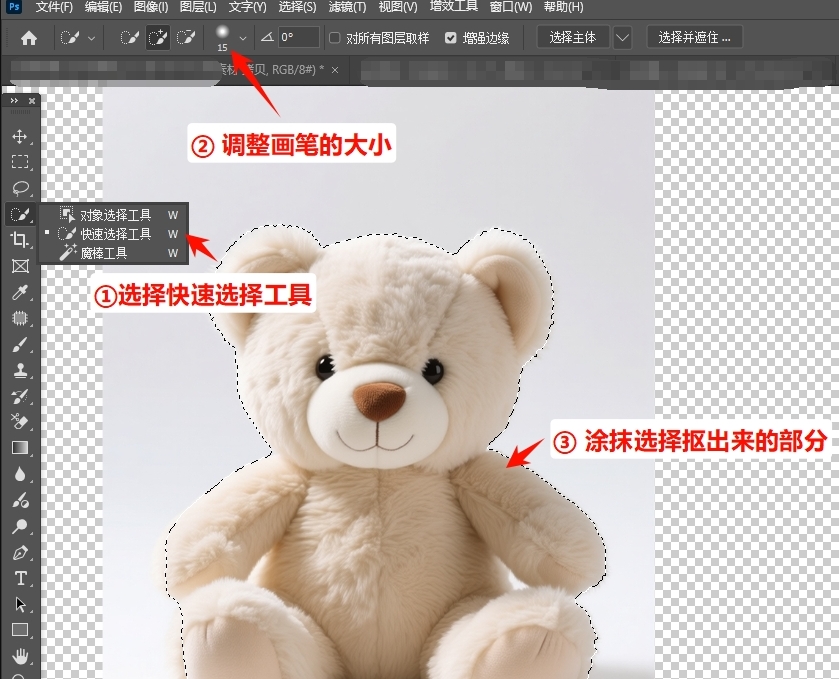The width and height of the screenshot is (839, 679).
Task: Enable 对所有图层取样 checkbox
Action: click(335, 38)
